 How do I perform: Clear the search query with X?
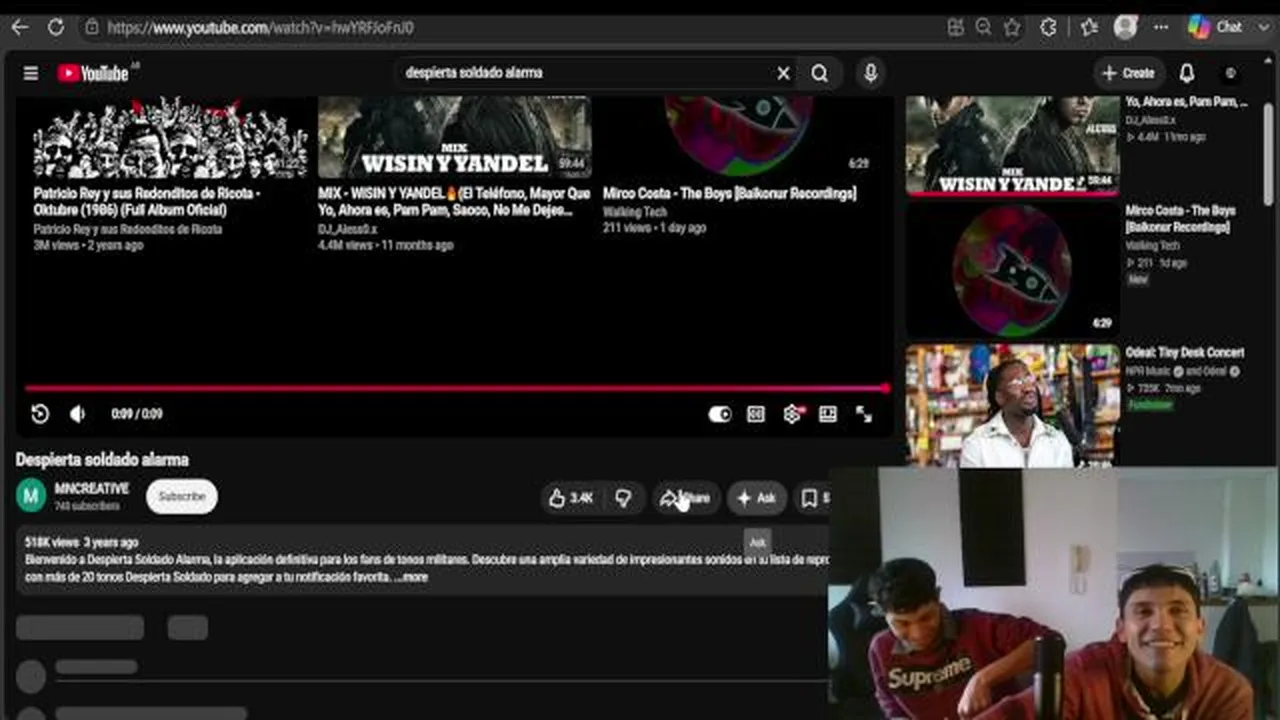(783, 73)
